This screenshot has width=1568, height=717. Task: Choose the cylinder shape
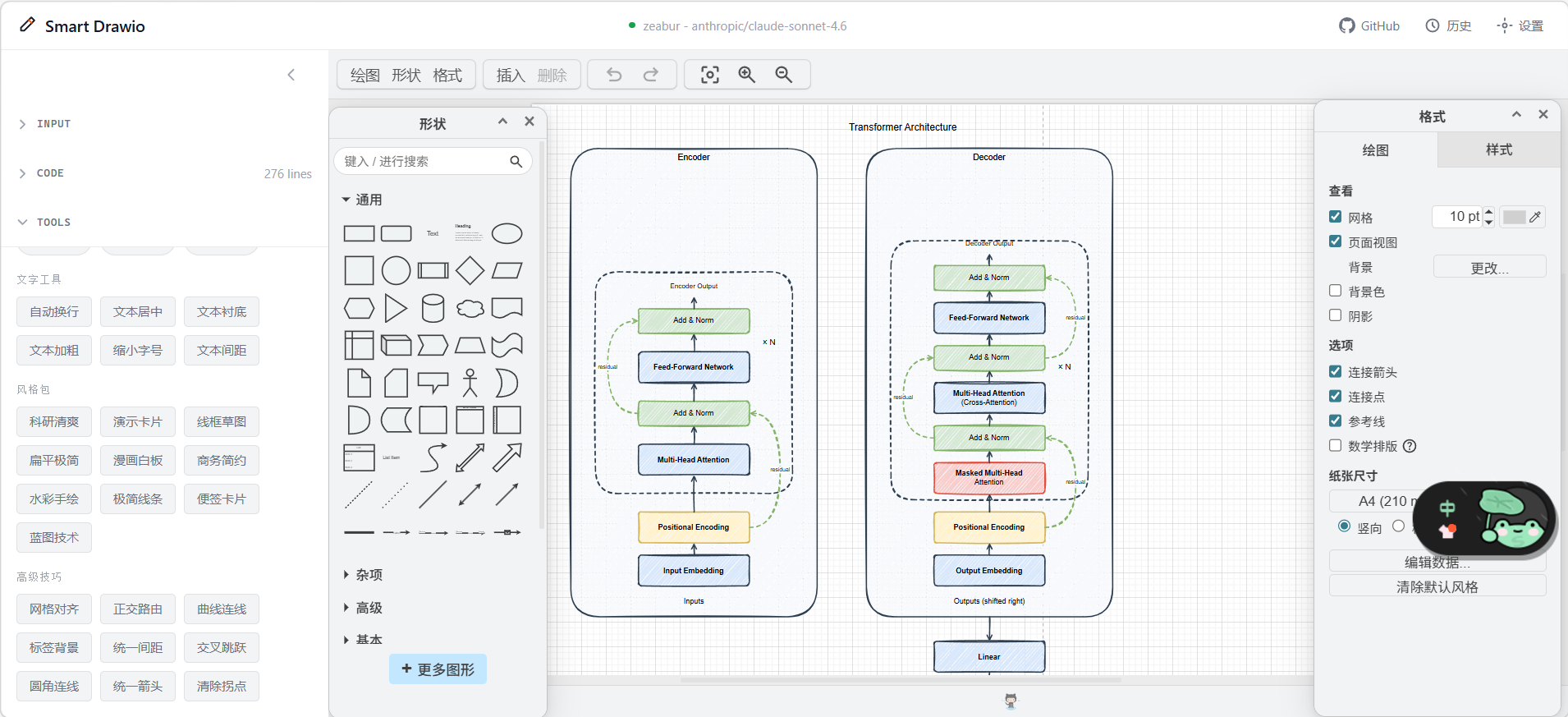[x=433, y=308]
